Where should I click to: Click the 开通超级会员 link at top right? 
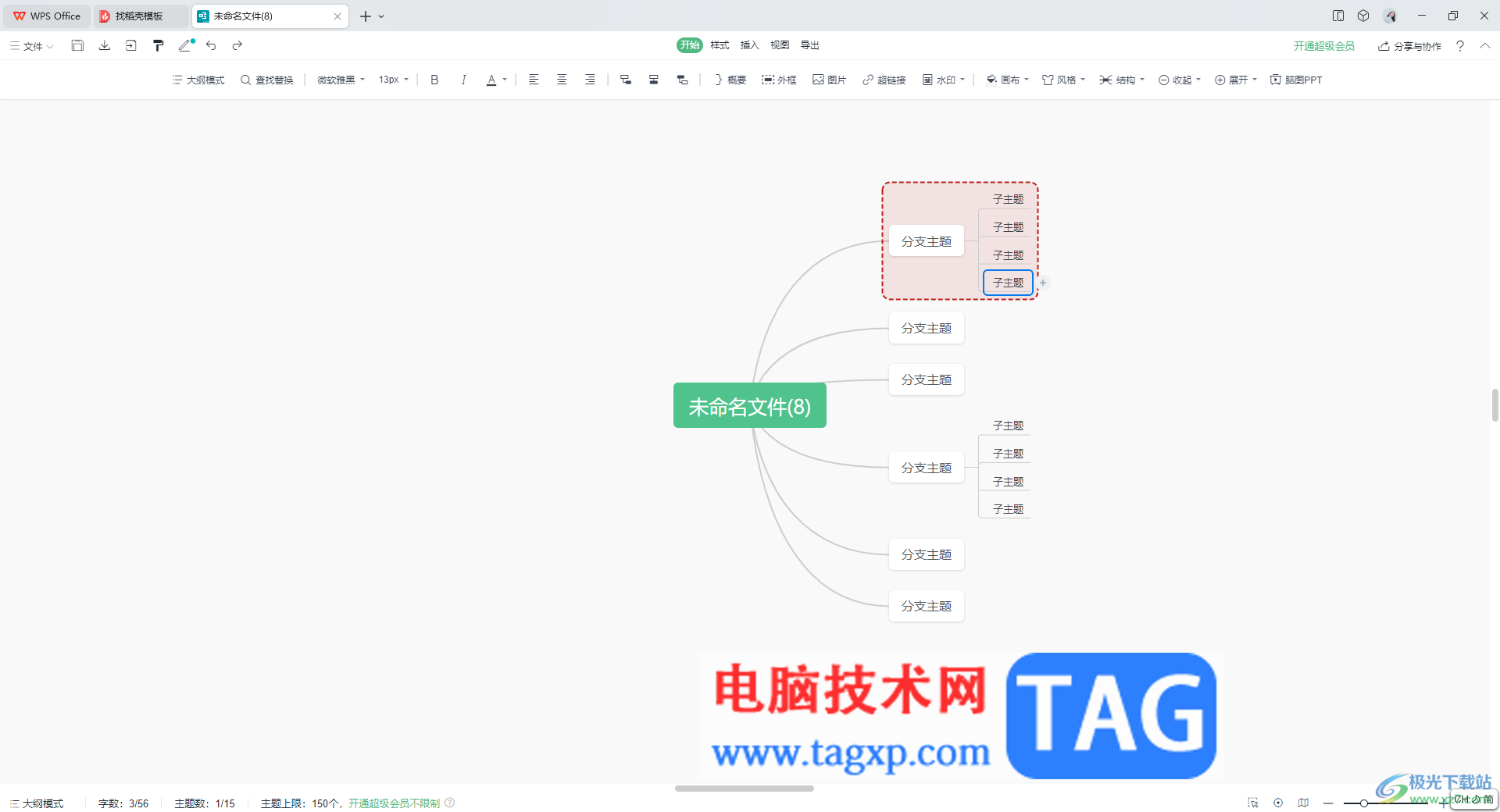(x=1323, y=46)
